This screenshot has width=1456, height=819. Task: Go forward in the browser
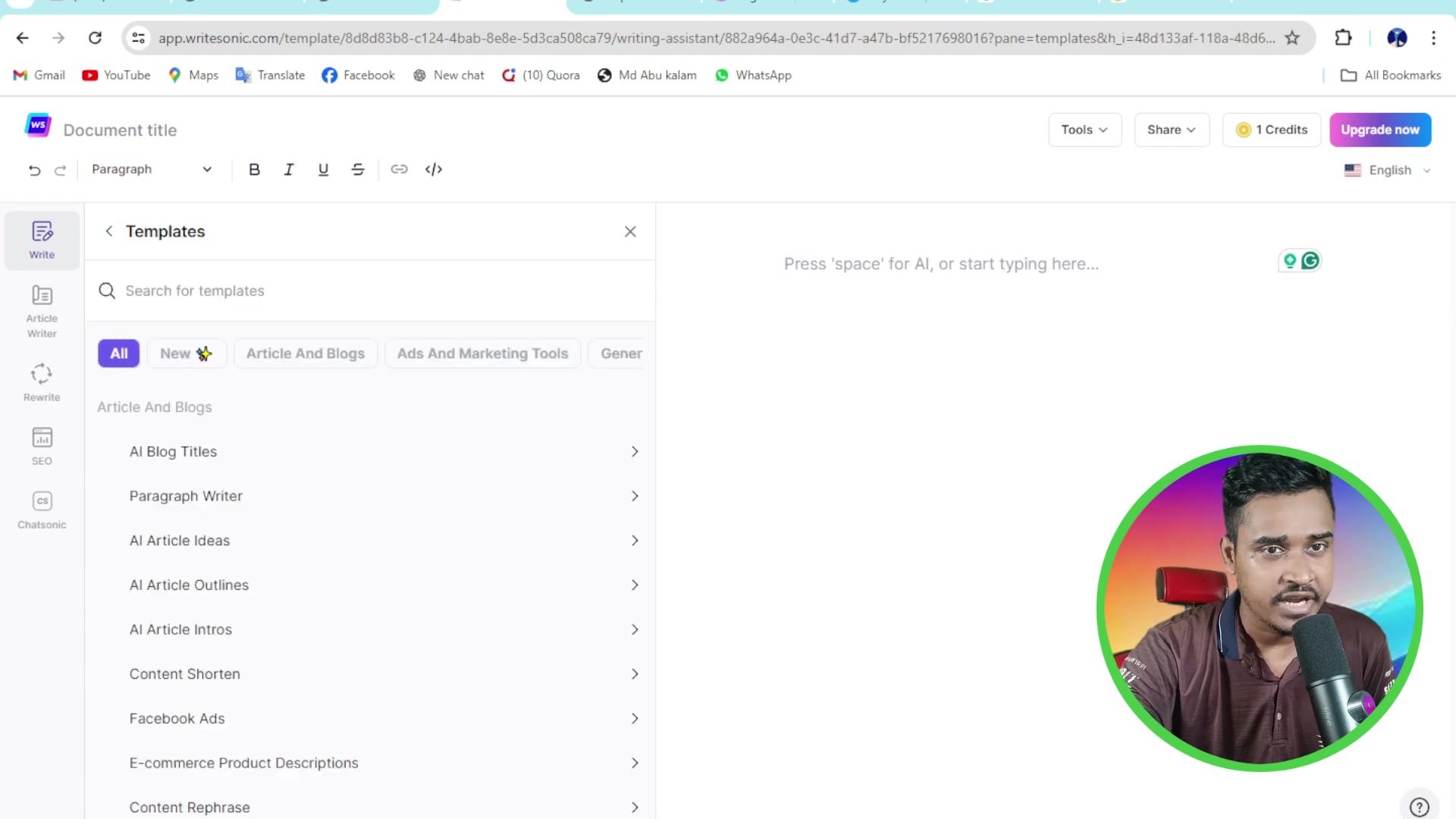[58, 38]
